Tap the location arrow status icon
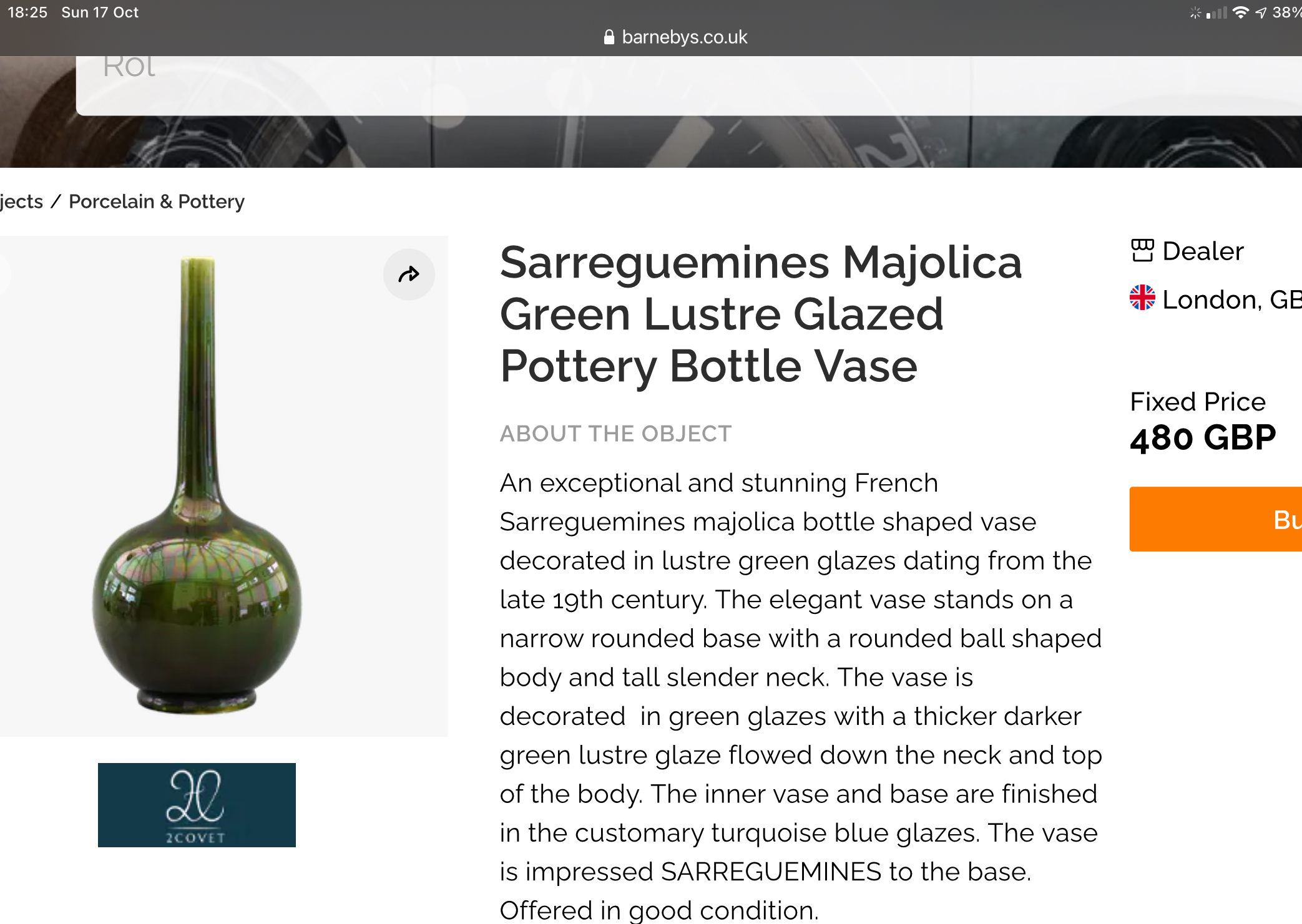 tap(1261, 12)
